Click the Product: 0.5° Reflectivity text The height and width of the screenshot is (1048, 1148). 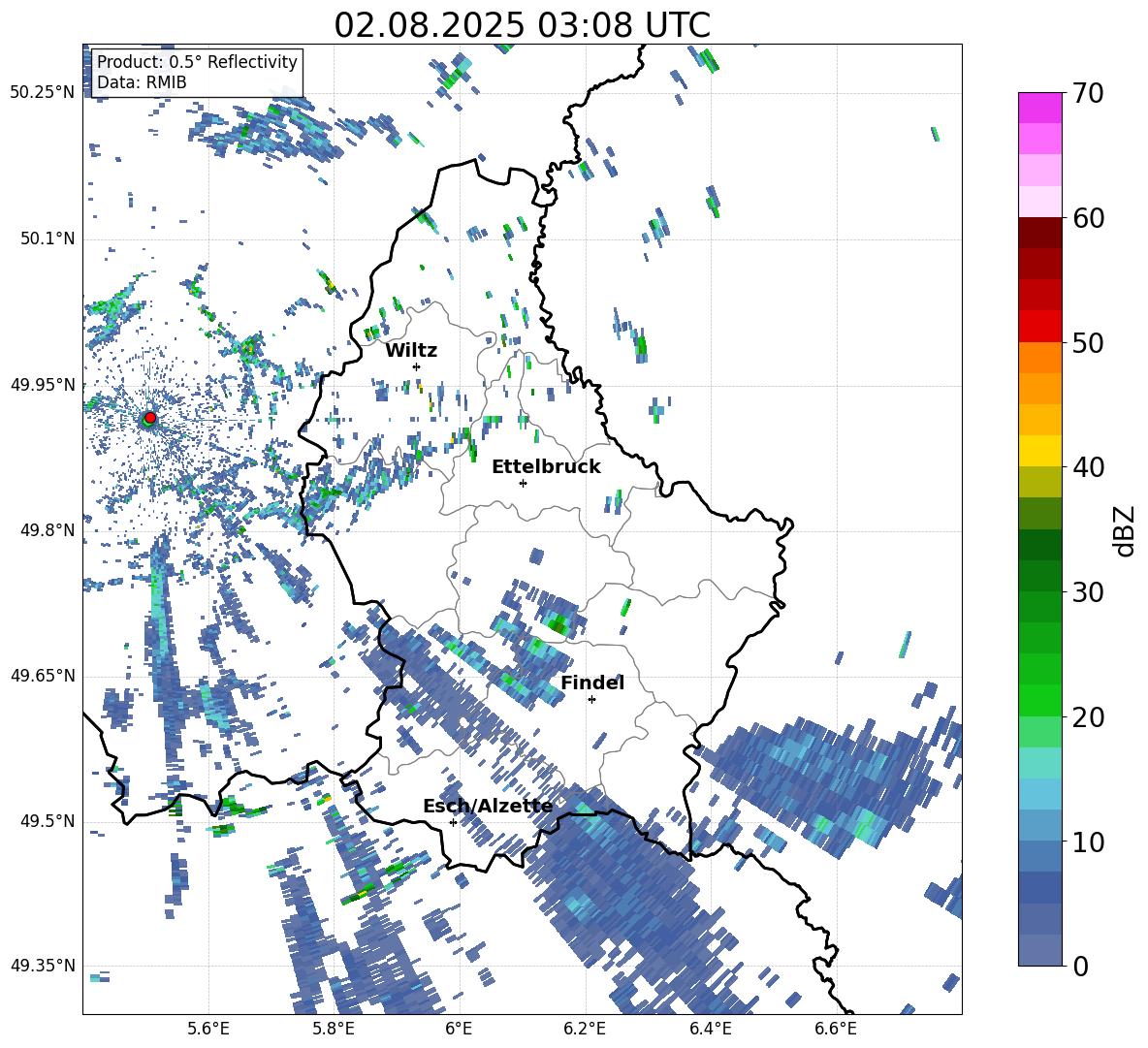(x=197, y=61)
